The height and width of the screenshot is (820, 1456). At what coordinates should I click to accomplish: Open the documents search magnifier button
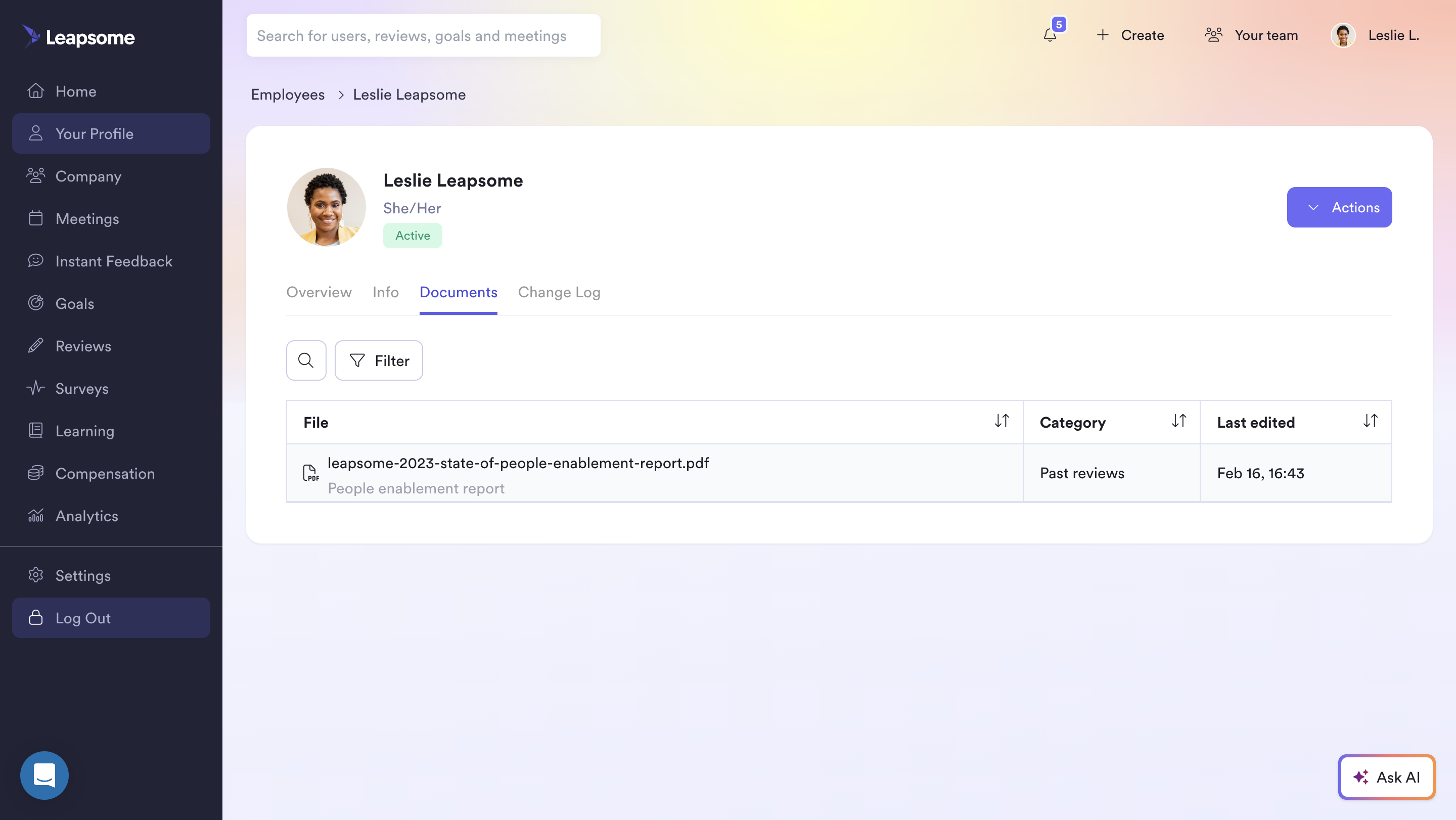point(306,360)
